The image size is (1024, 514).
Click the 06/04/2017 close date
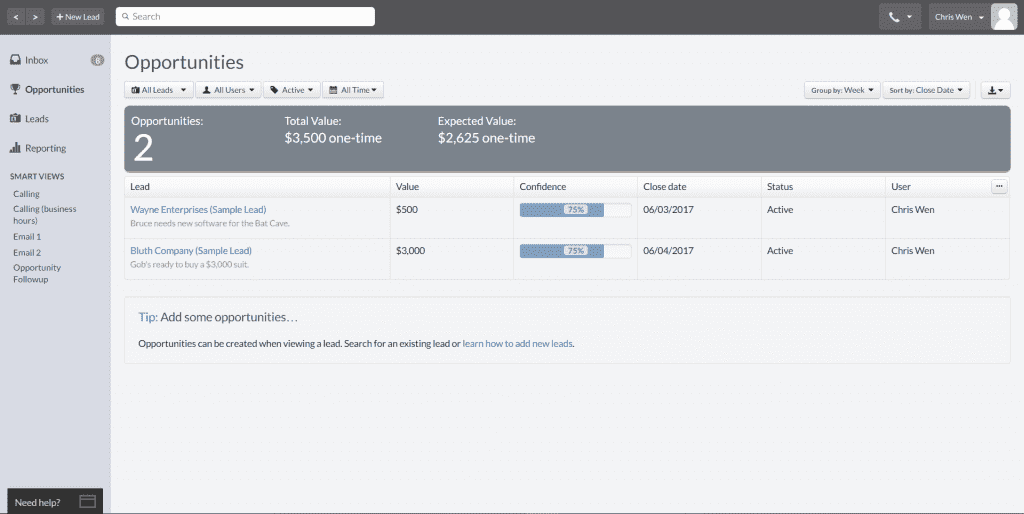(668, 251)
